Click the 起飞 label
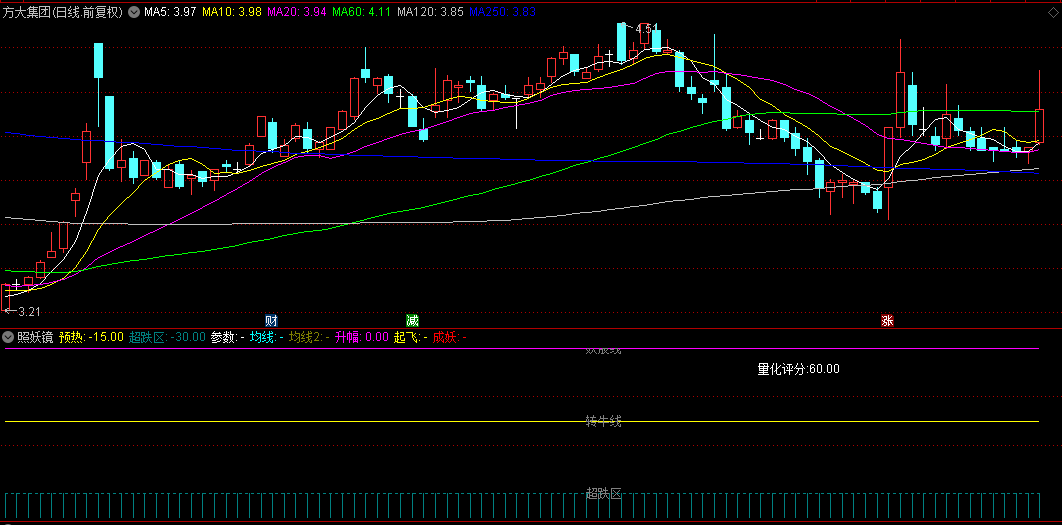This screenshot has width=1062, height=525. (410, 337)
